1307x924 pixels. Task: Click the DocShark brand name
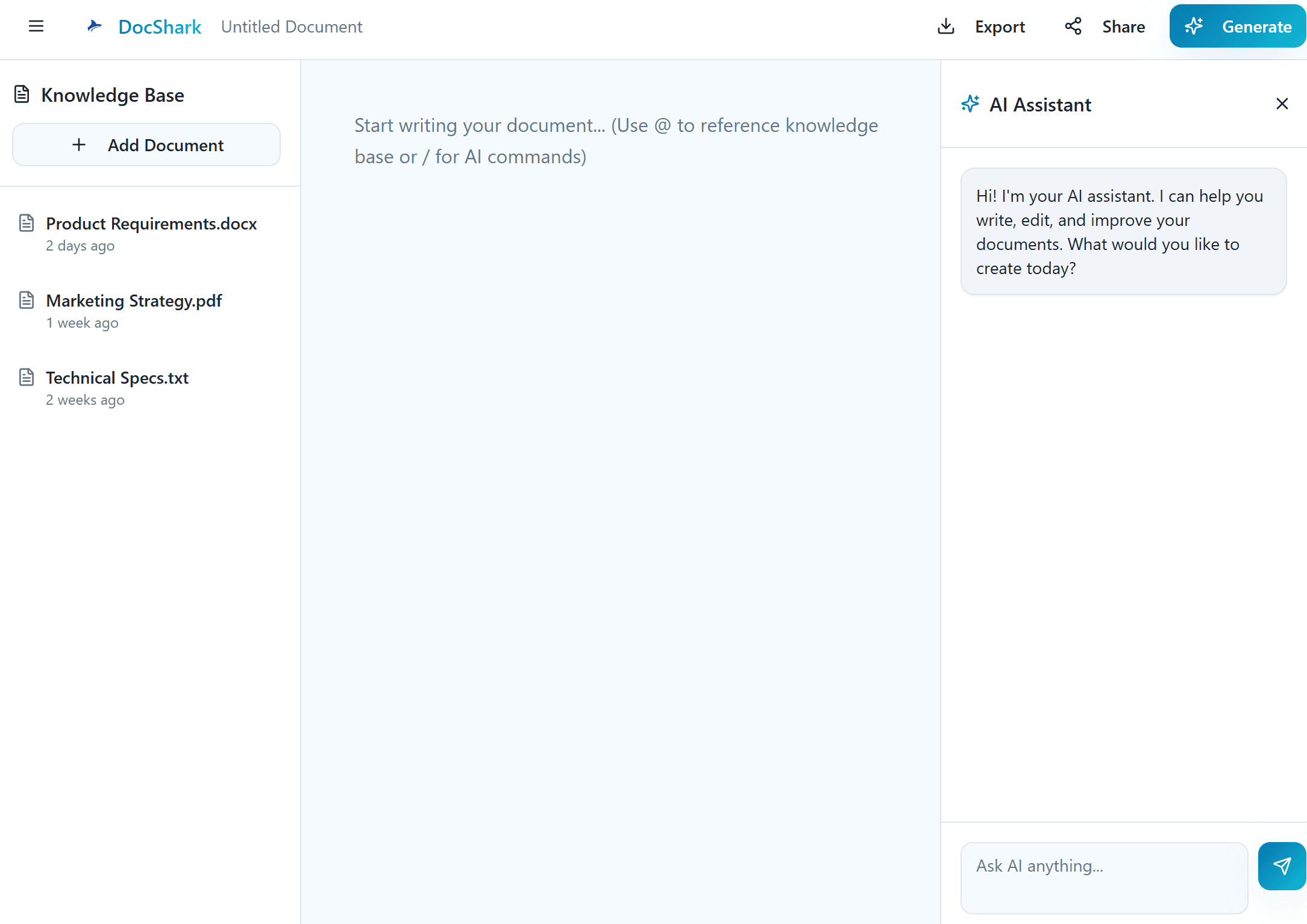(x=160, y=27)
